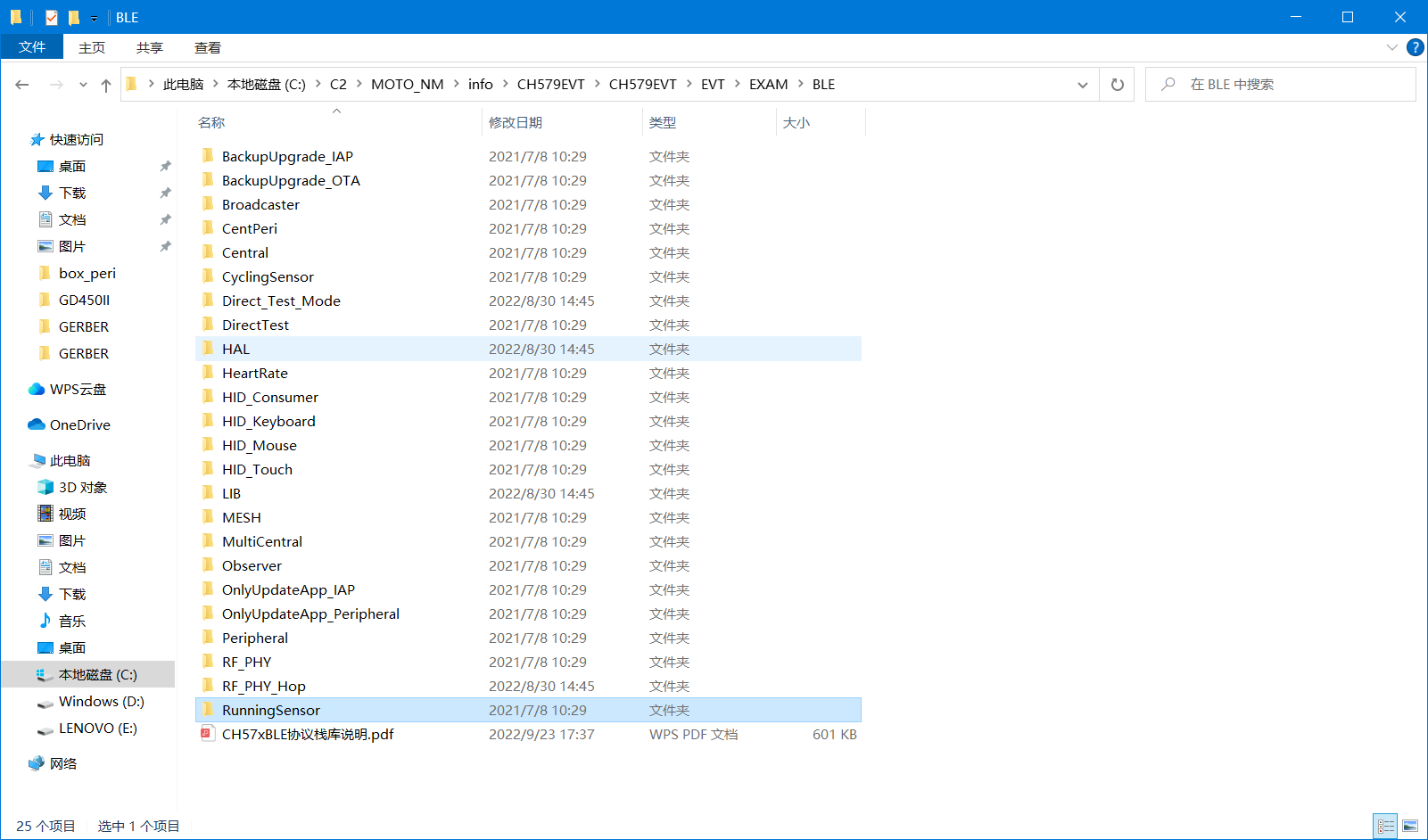Select Broadcaster folder

coord(528,205)
